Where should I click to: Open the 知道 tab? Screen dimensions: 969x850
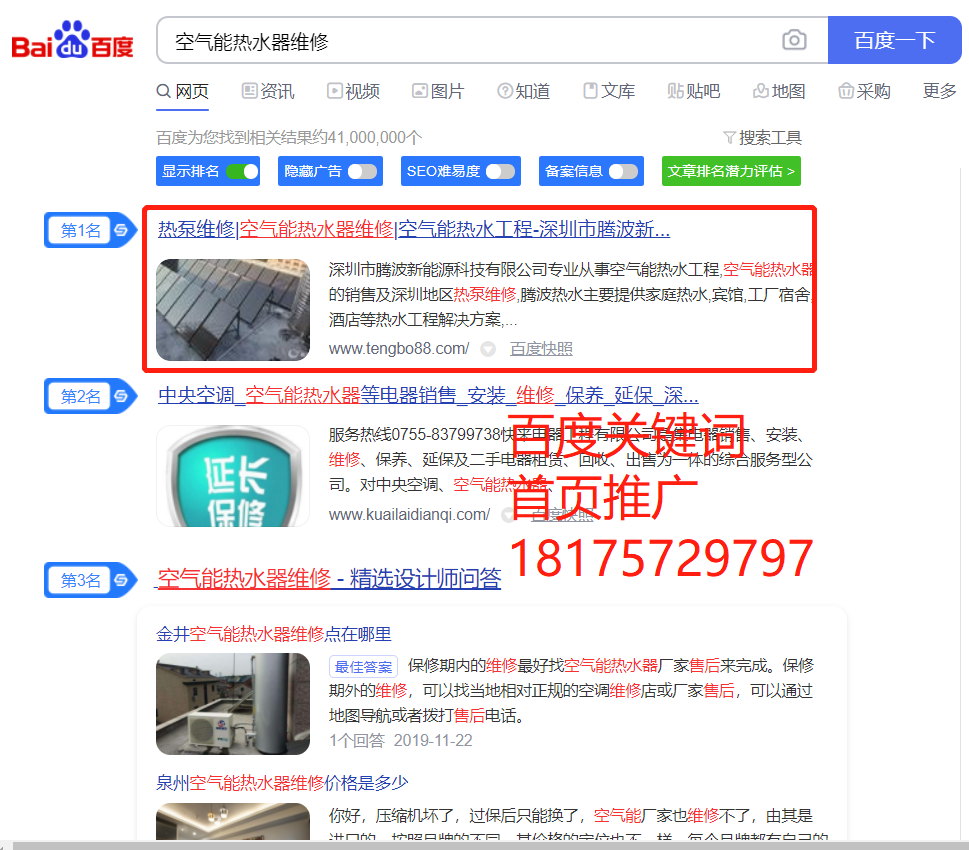523,91
